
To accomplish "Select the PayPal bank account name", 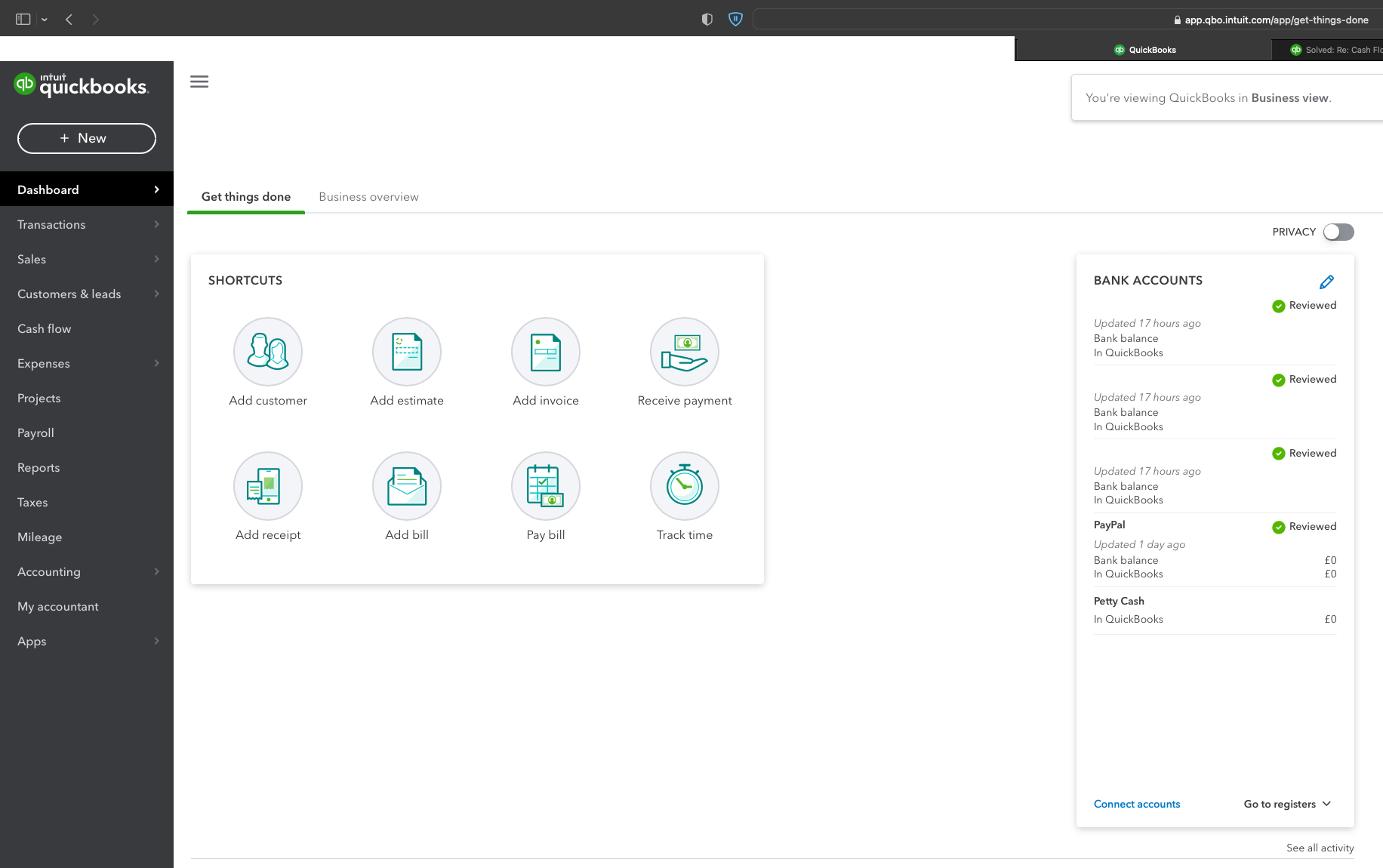I will coord(1109,525).
